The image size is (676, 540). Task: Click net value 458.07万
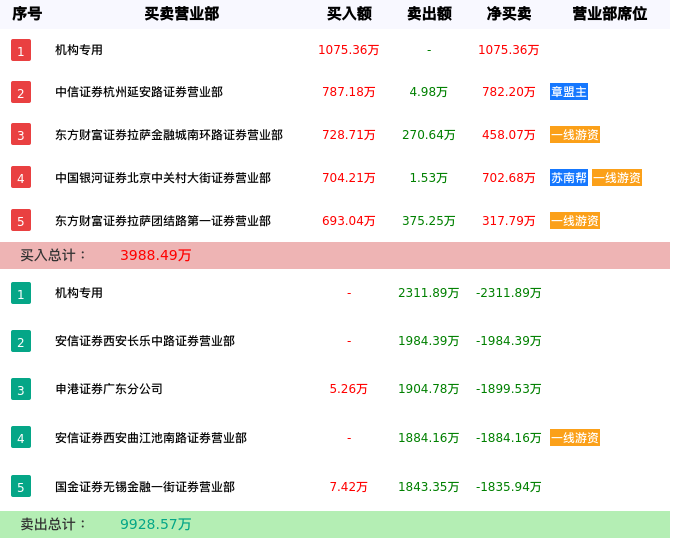509,134
